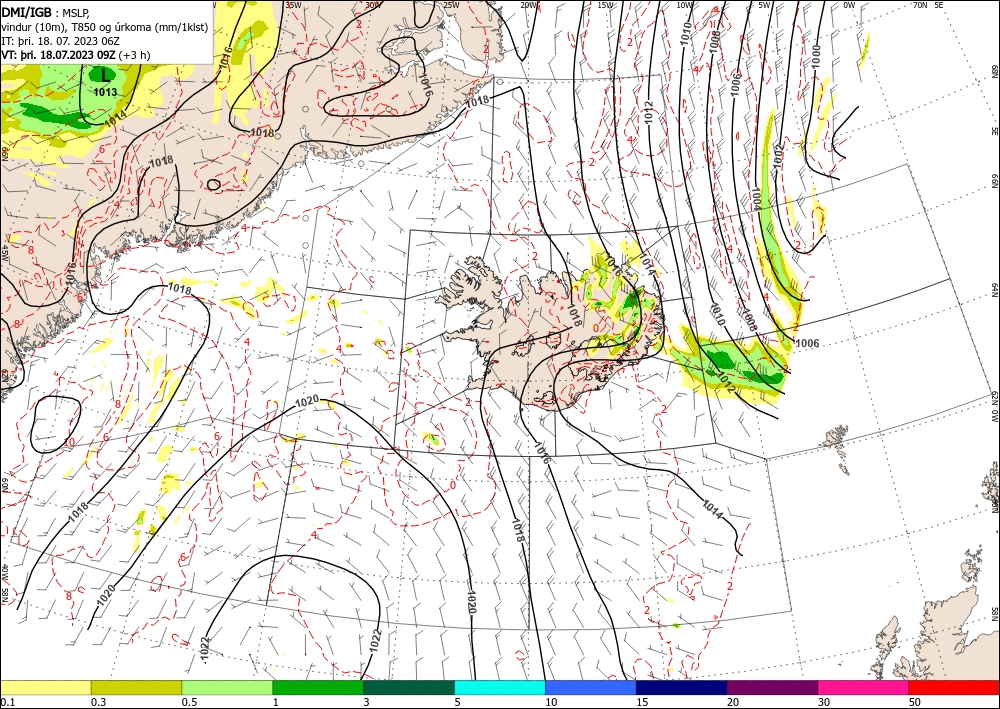Pick the blue 10–15 legend color band
This screenshot has width=1000, height=709.
pos(591,687)
